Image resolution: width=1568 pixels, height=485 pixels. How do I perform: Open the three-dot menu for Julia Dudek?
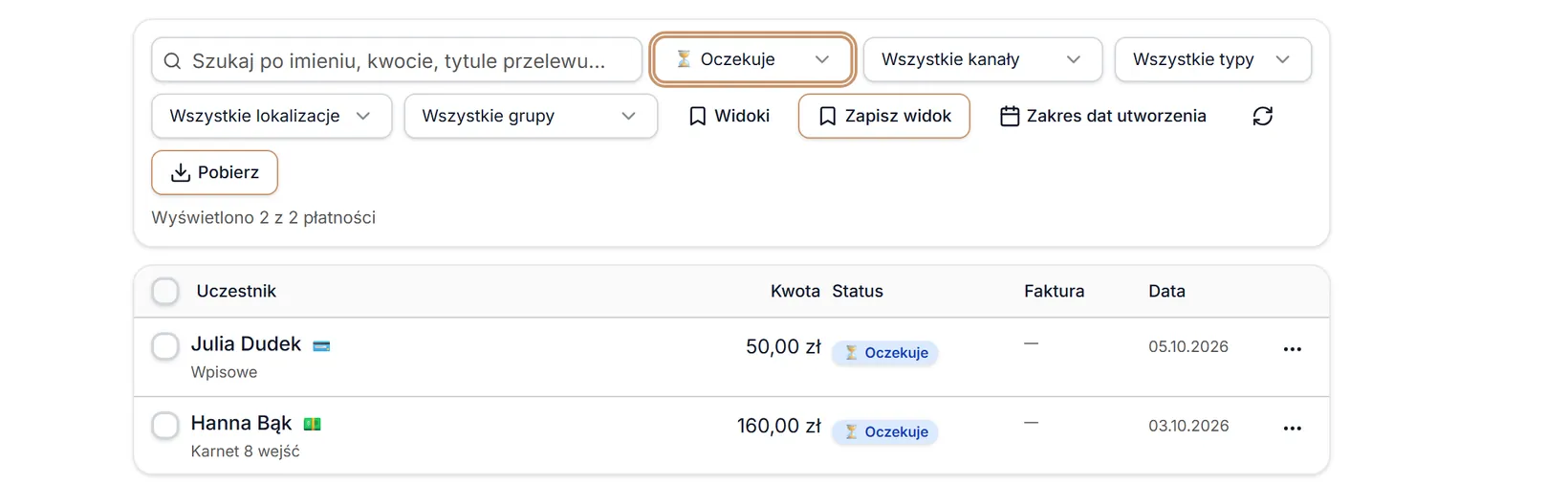(1292, 349)
